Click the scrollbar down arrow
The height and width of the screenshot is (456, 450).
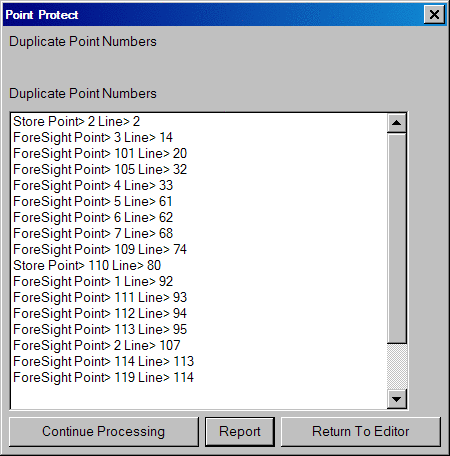396,399
